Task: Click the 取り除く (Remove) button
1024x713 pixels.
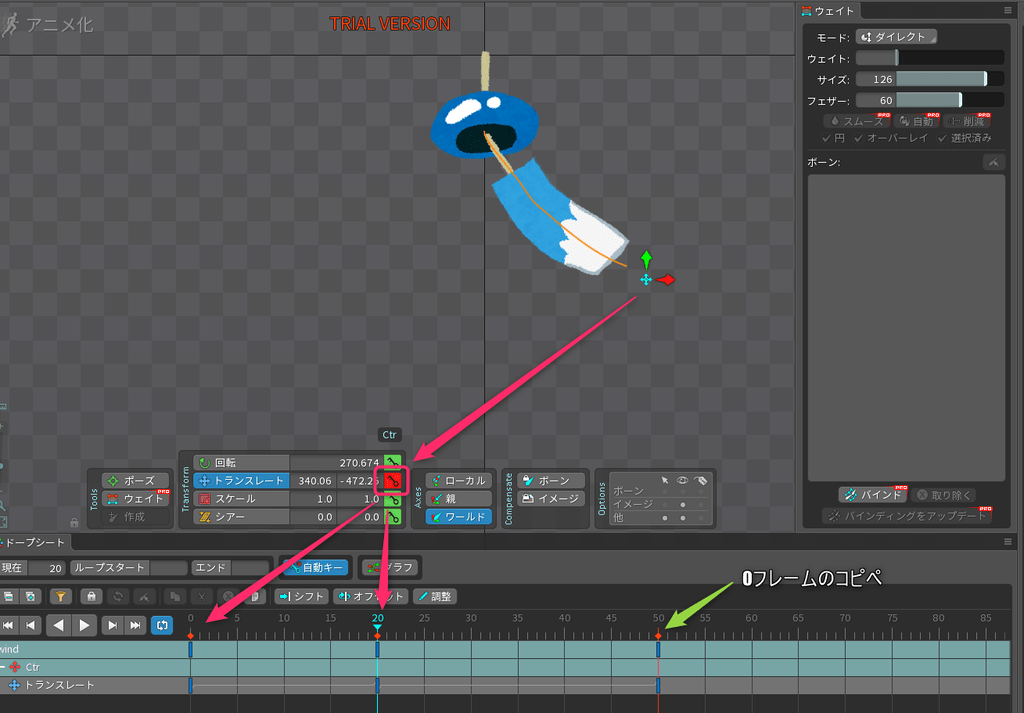Action: 944,495
